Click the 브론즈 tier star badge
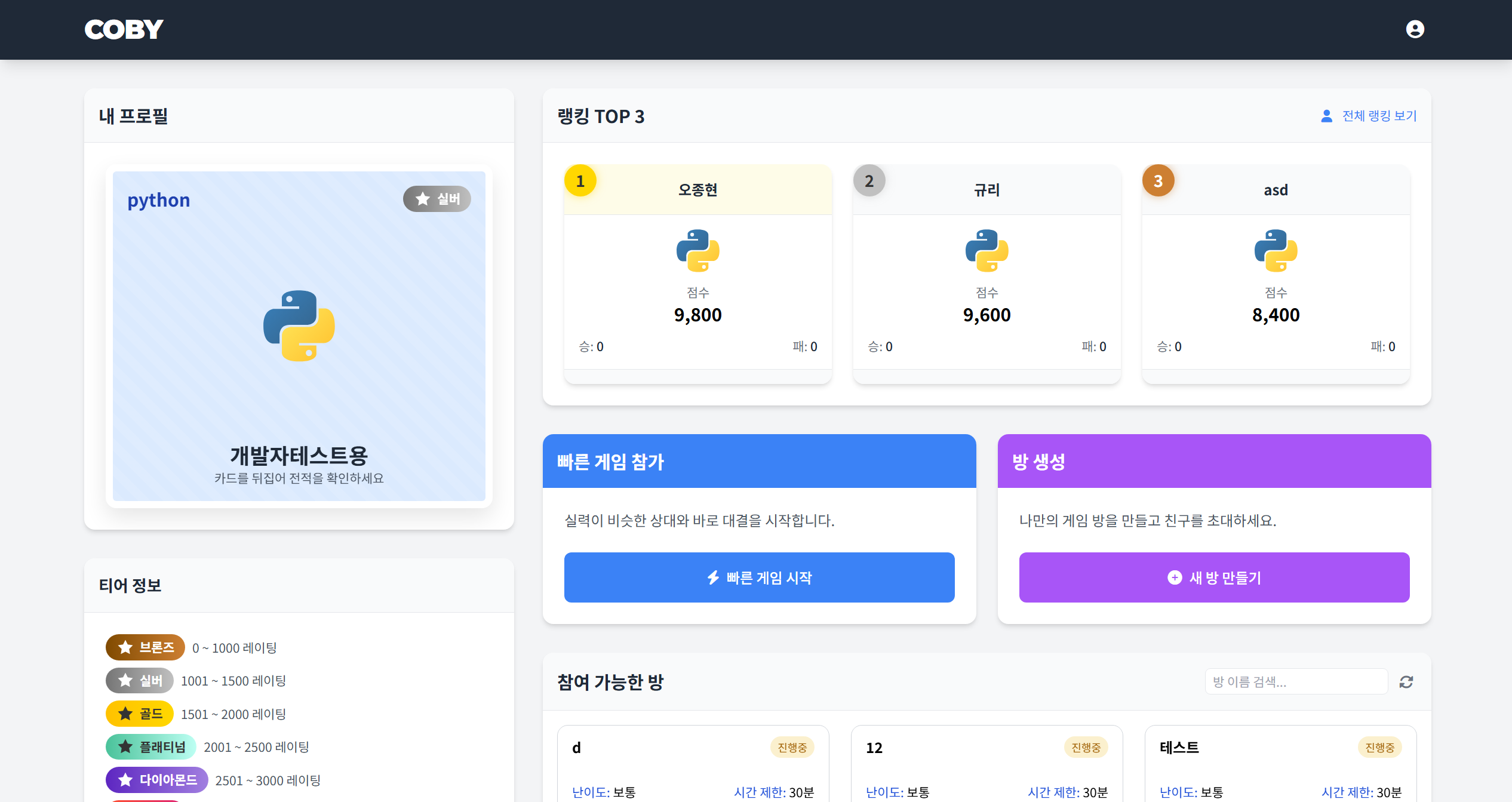Image resolution: width=1512 pixels, height=802 pixels. pos(126,647)
